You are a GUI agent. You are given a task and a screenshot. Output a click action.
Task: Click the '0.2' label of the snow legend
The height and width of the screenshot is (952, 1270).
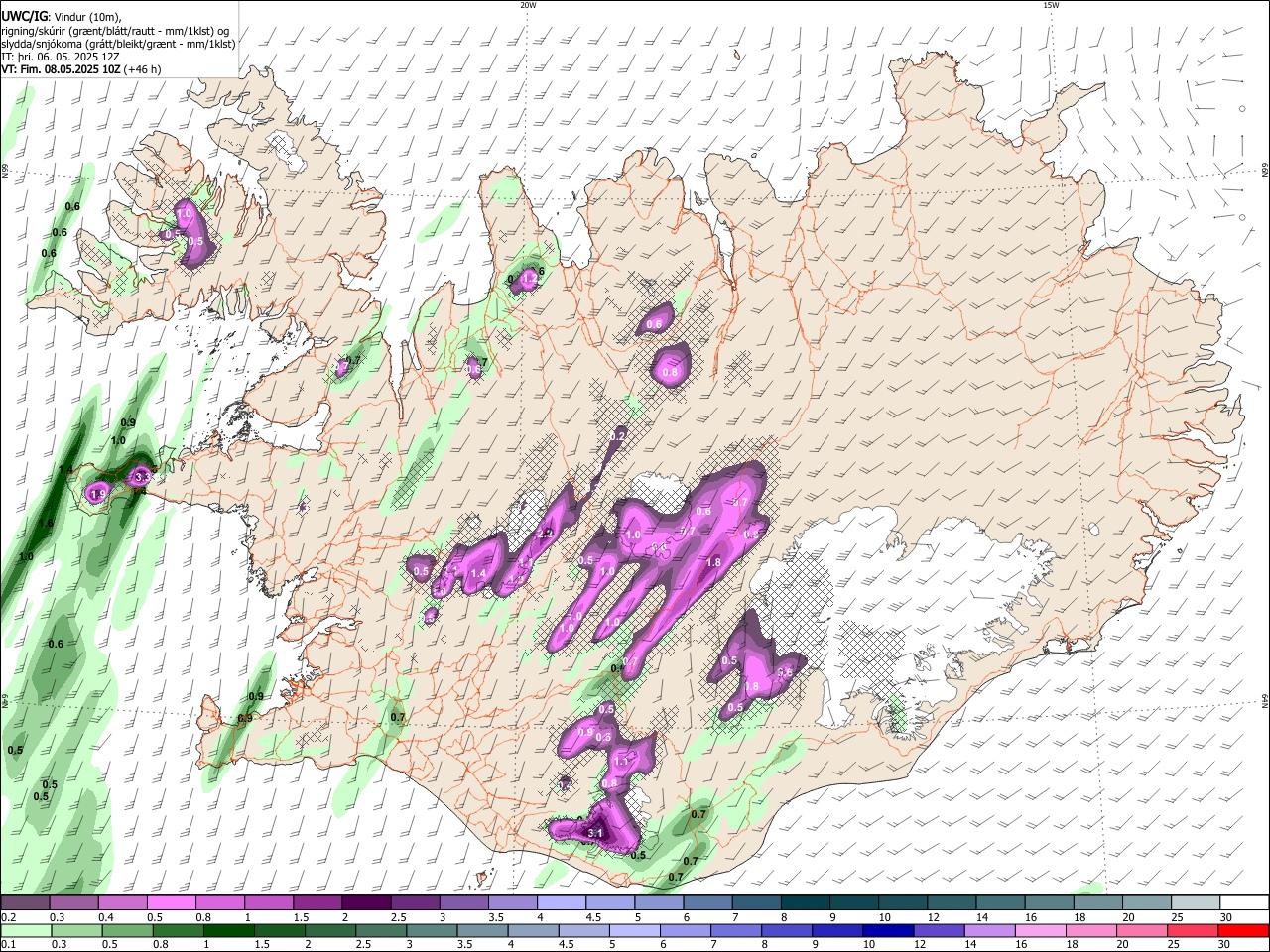(x=8, y=917)
